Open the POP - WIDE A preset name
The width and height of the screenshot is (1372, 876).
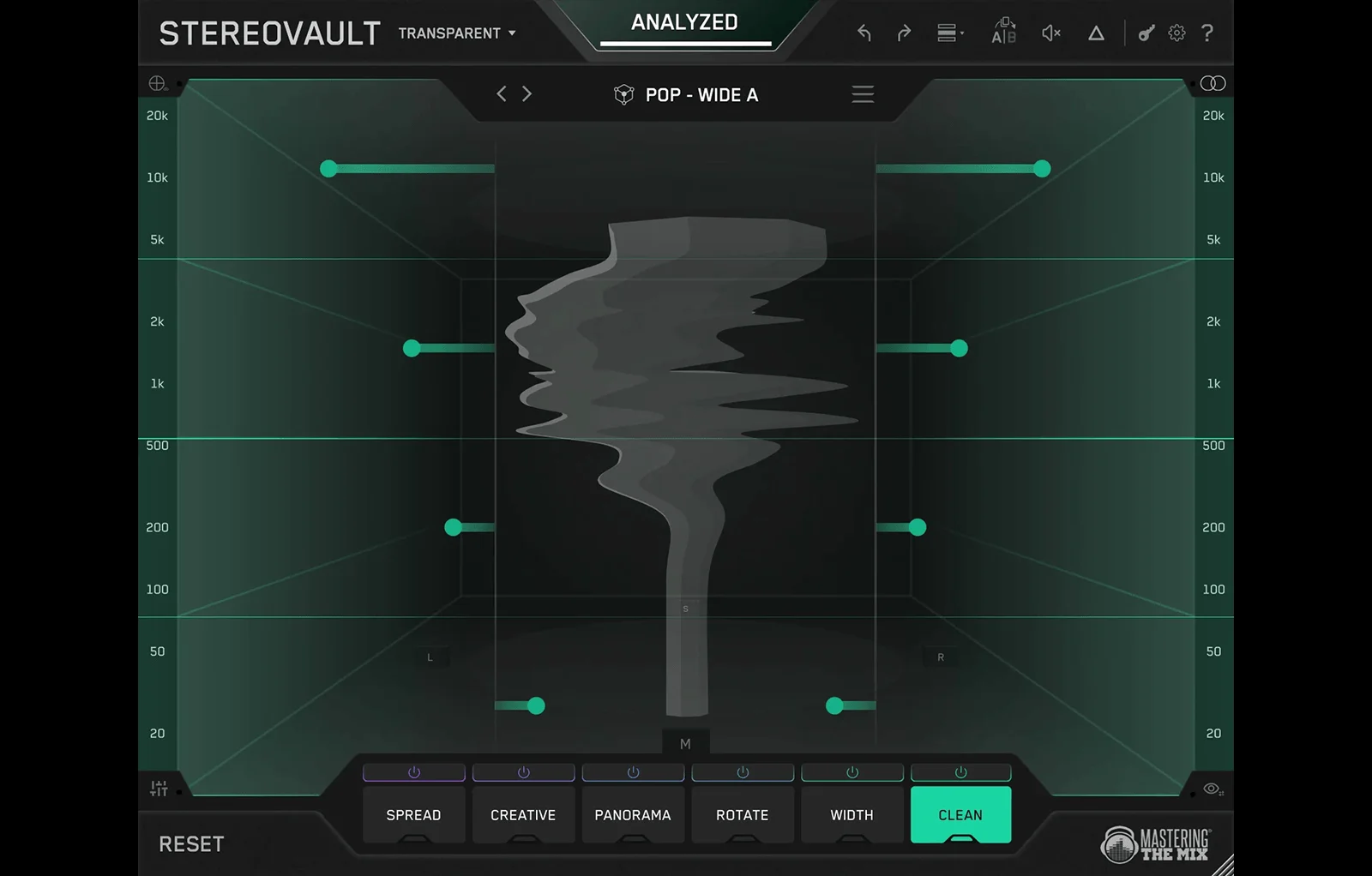(701, 95)
